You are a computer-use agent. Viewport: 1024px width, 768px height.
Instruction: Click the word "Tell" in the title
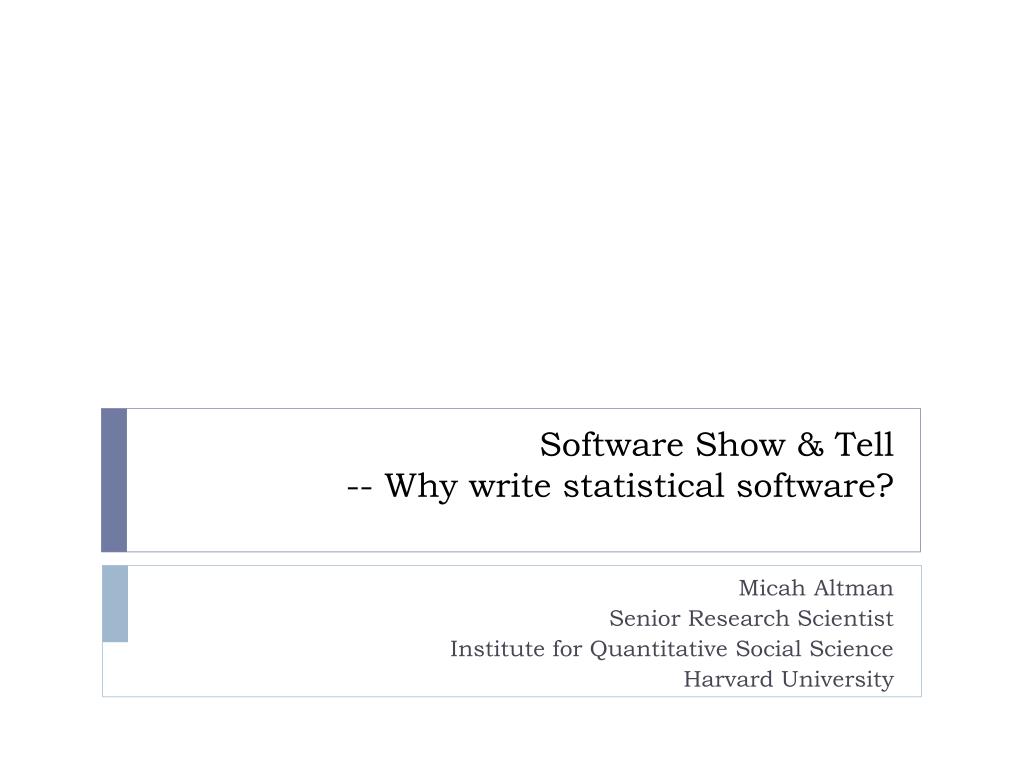pyautogui.click(x=864, y=445)
